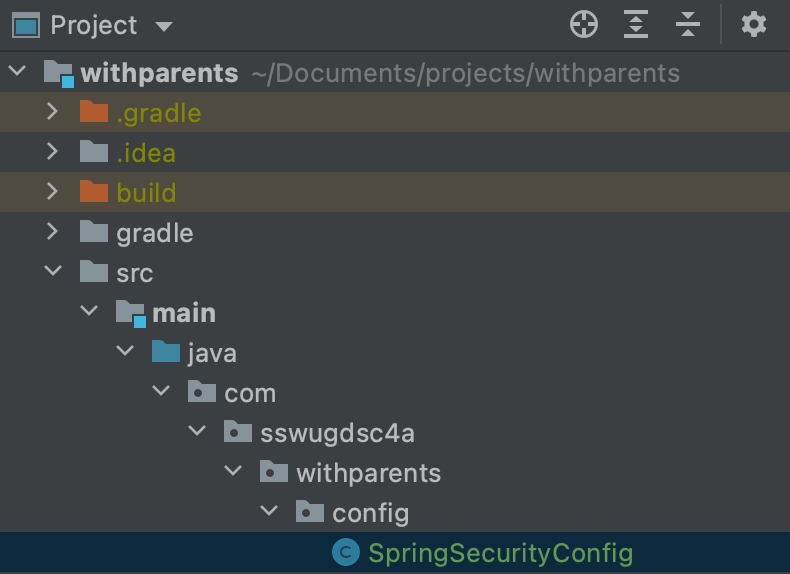Click the Collapse All toolbar icon
Viewport: 790px width, 574px height.
point(688,24)
